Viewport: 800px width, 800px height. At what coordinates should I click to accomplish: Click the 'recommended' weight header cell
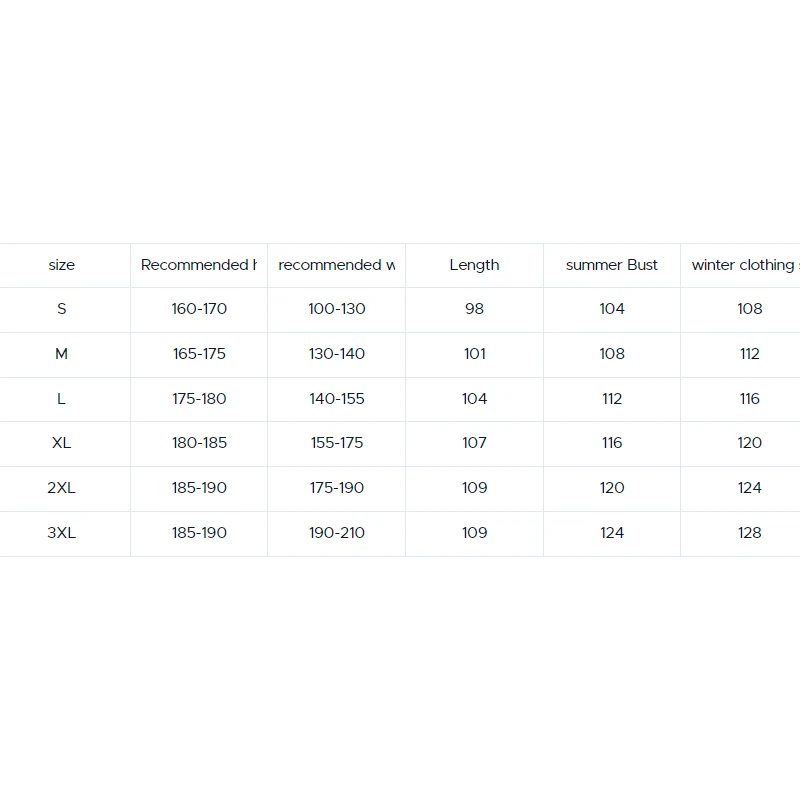point(336,265)
